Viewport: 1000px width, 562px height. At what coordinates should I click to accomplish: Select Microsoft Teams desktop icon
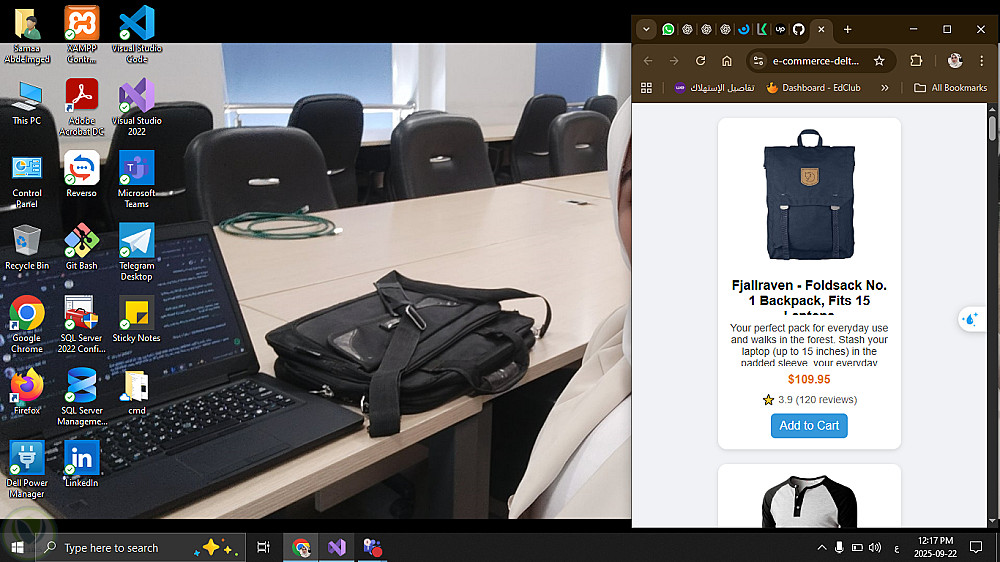[136, 179]
